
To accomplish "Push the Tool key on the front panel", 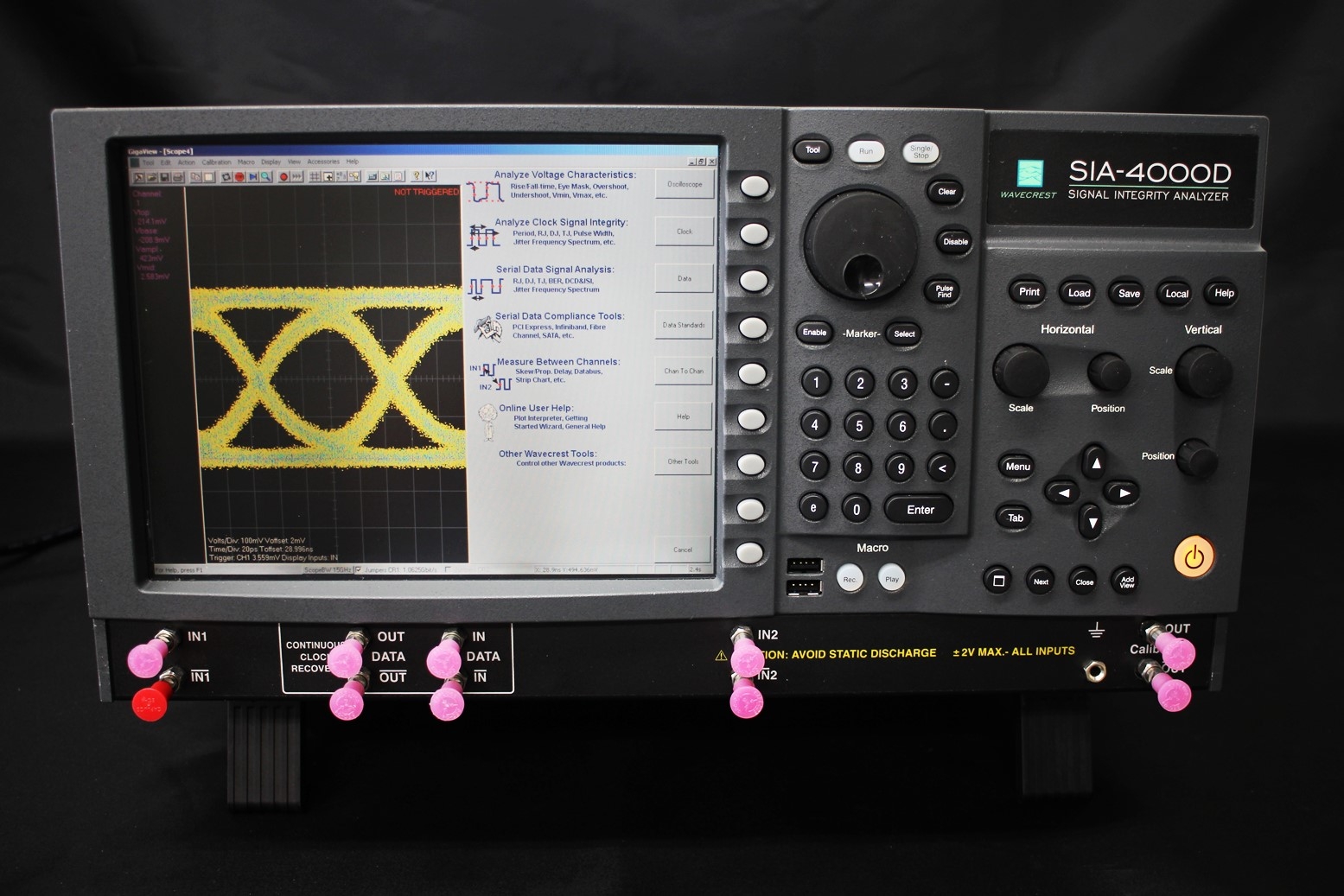I will (812, 150).
